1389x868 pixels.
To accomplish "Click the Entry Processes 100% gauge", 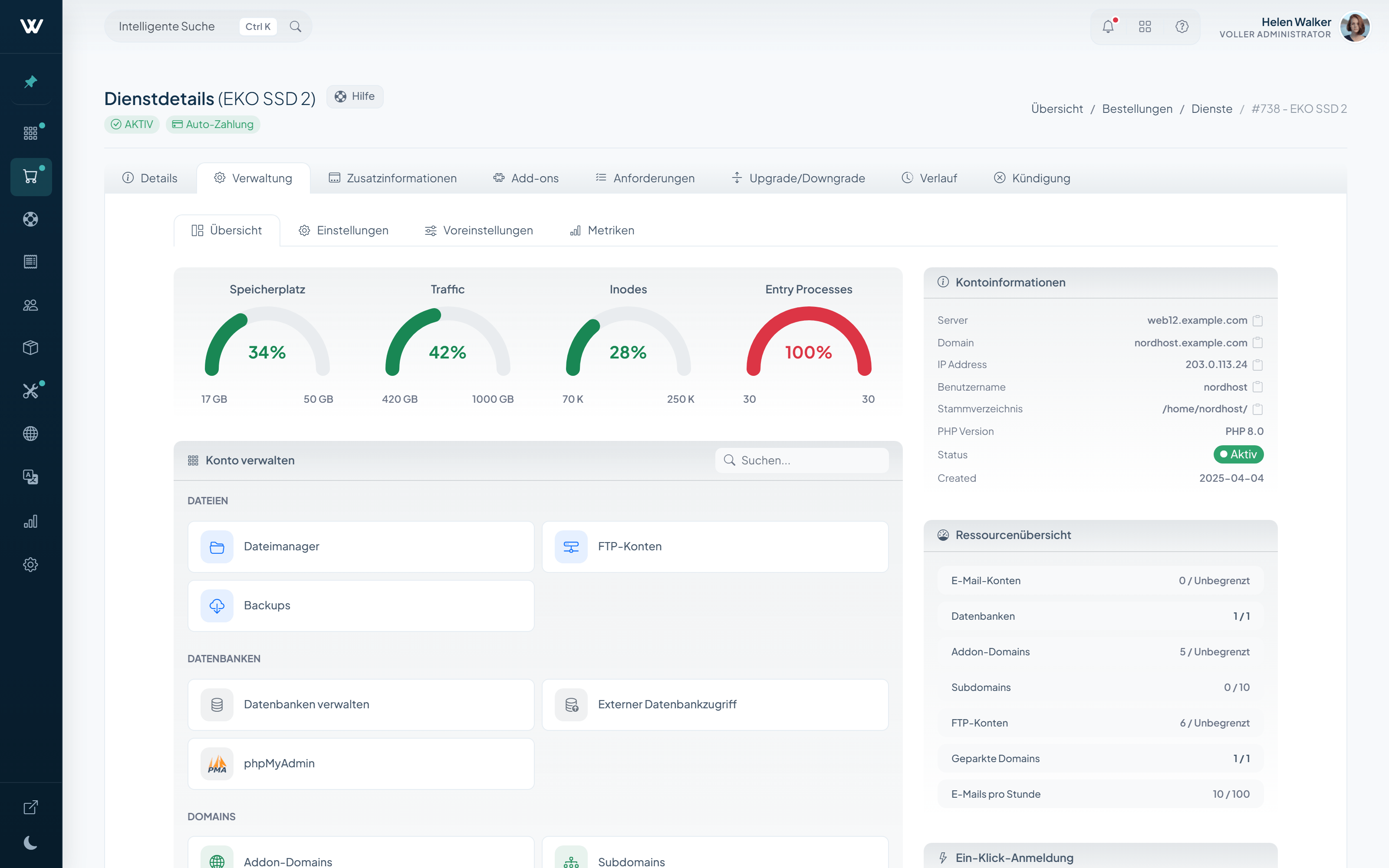I will 809,342.
